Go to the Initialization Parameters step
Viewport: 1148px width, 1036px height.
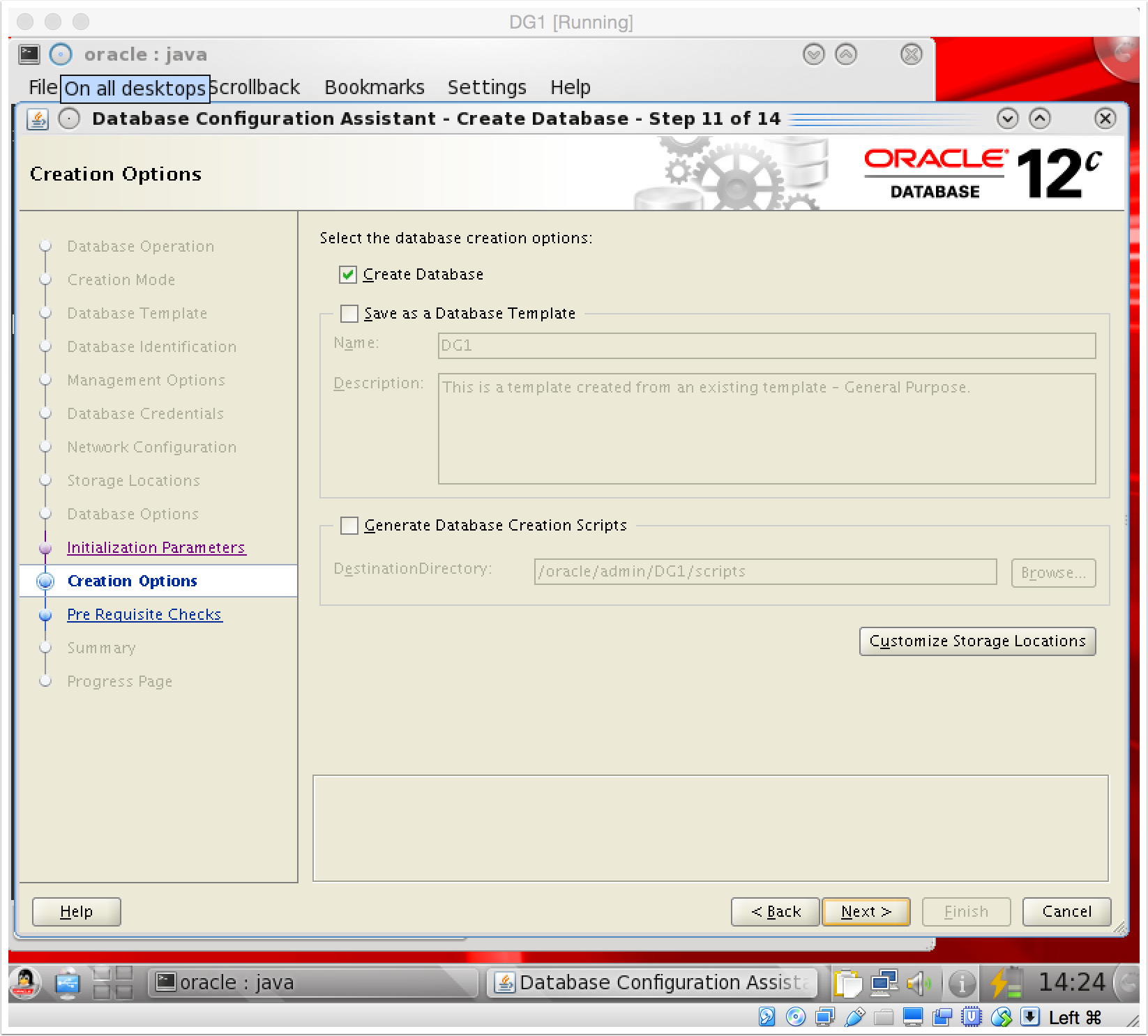click(156, 547)
